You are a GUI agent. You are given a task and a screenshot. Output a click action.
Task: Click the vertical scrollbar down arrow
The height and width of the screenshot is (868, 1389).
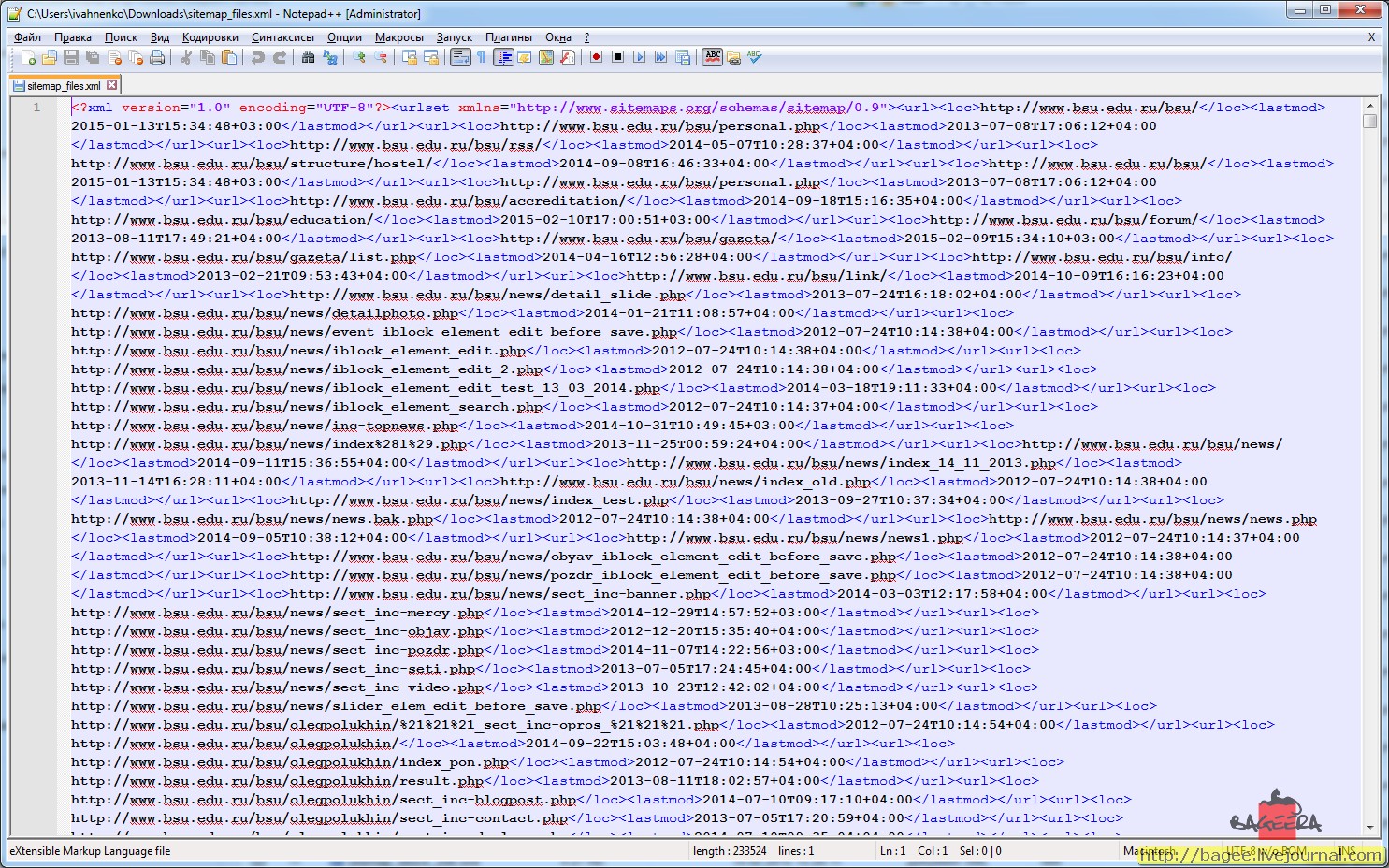click(x=1370, y=827)
